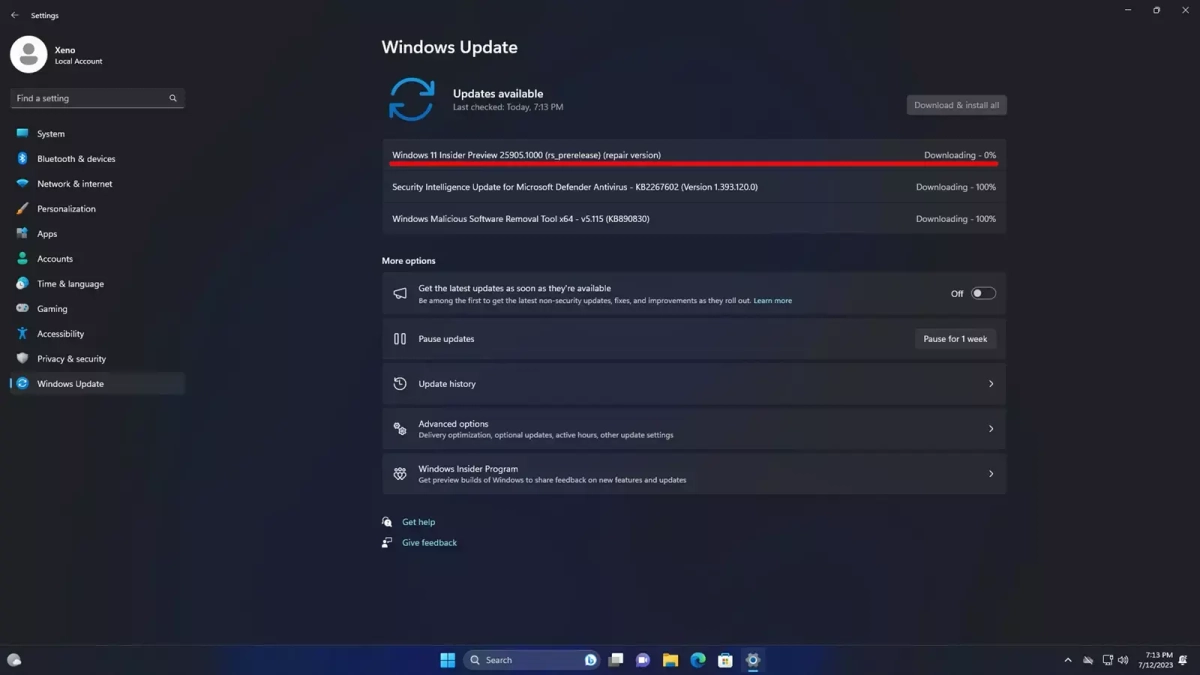Image resolution: width=1200 pixels, height=675 pixels.
Task: Click the large Windows Update sync arrows icon
Action: [x=411, y=99]
